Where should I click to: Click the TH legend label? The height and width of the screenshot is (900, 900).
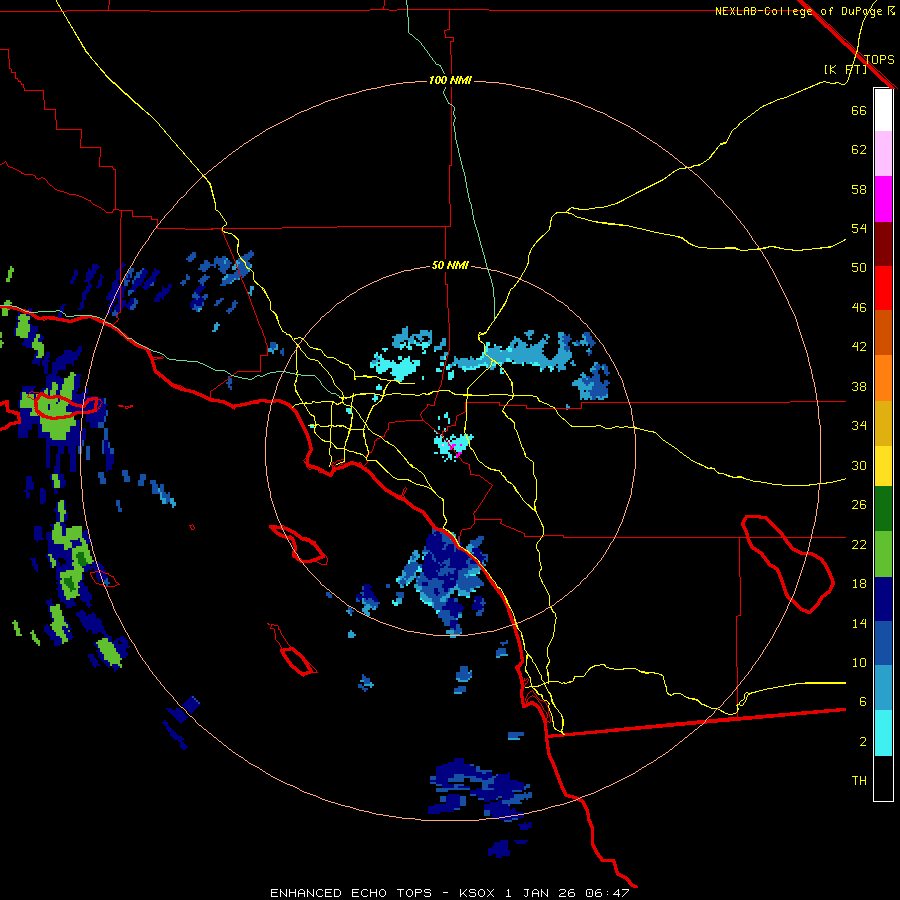(x=859, y=781)
